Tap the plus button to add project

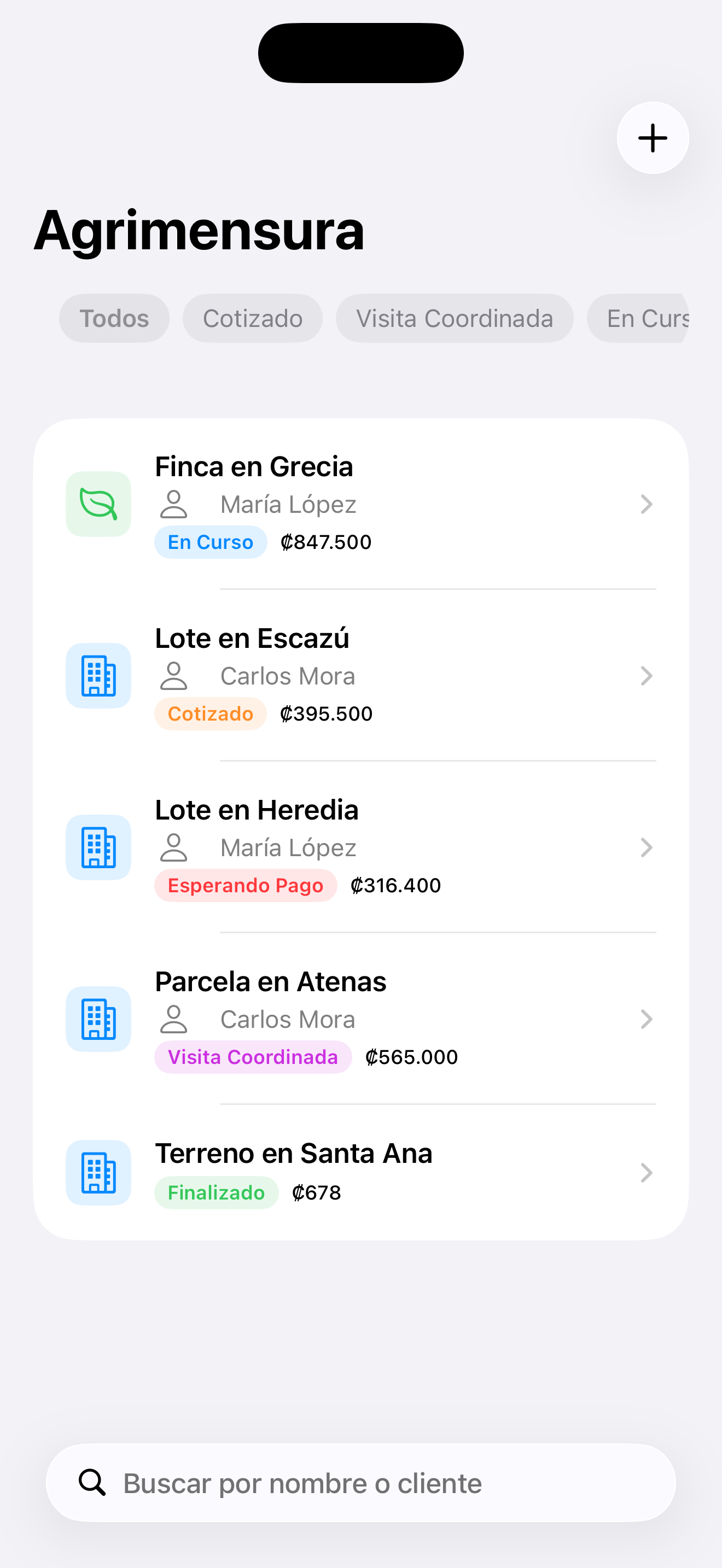(653, 138)
